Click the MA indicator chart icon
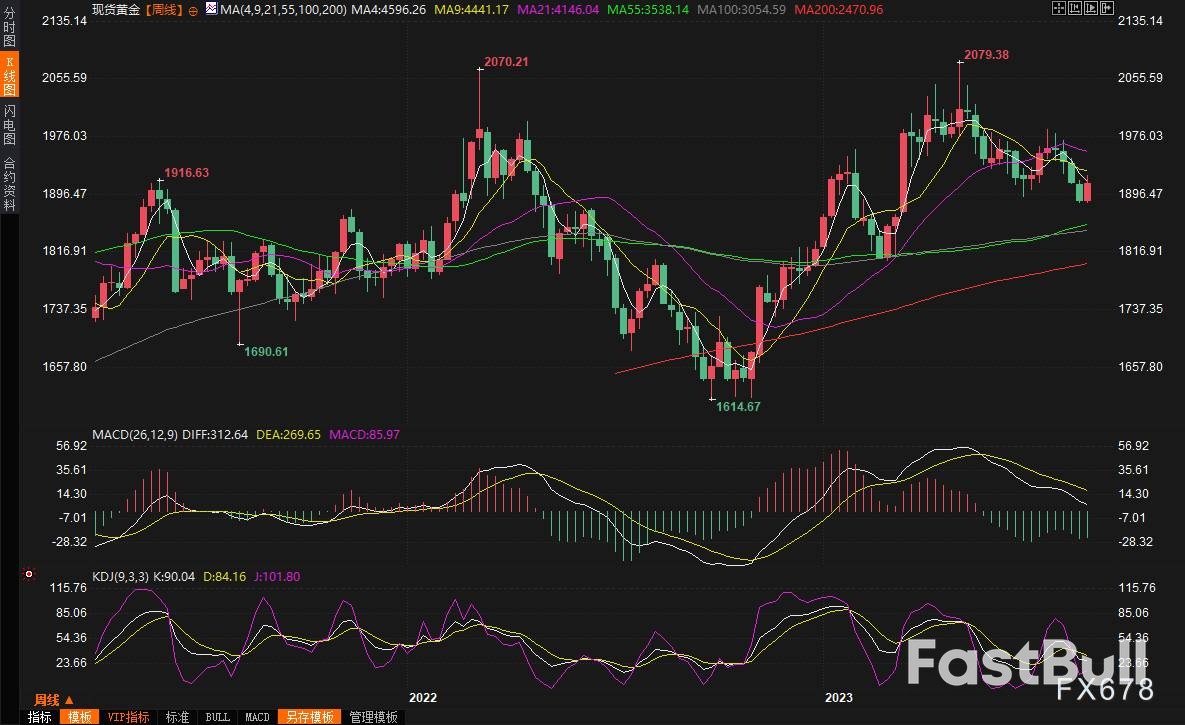The width and height of the screenshot is (1185, 725). 212,8
